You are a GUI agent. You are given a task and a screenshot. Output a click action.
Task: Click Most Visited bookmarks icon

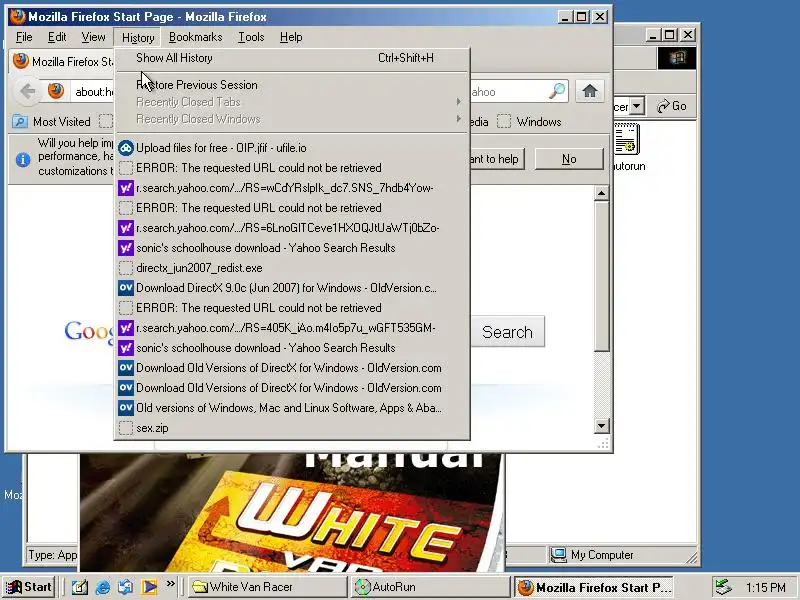20,121
